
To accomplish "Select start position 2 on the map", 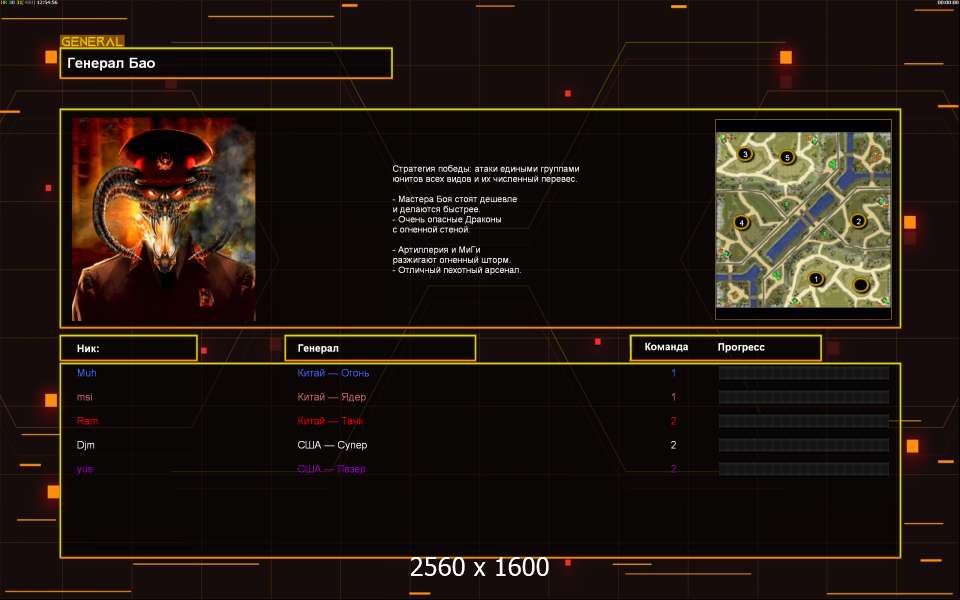I will (x=857, y=221).
